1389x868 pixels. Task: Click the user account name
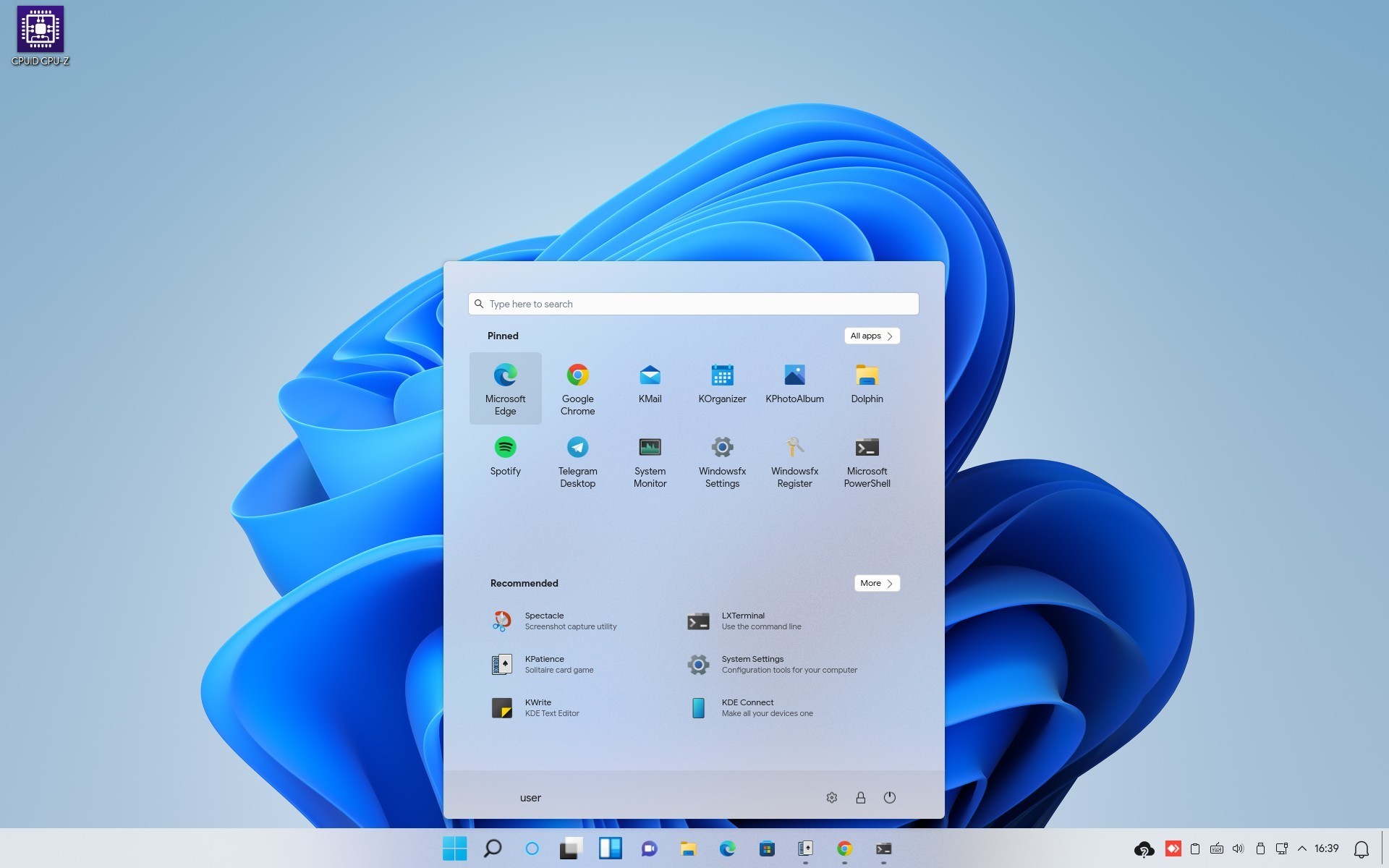point(530,798)
